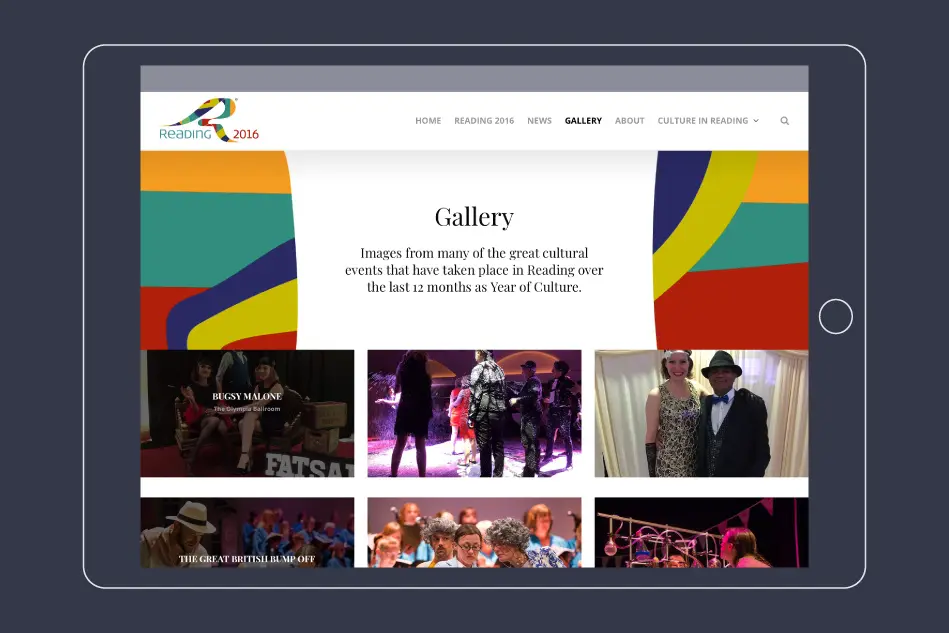
Task: Open the pink bunting laboratory set thumbnail
Action: tap(701, 533)
